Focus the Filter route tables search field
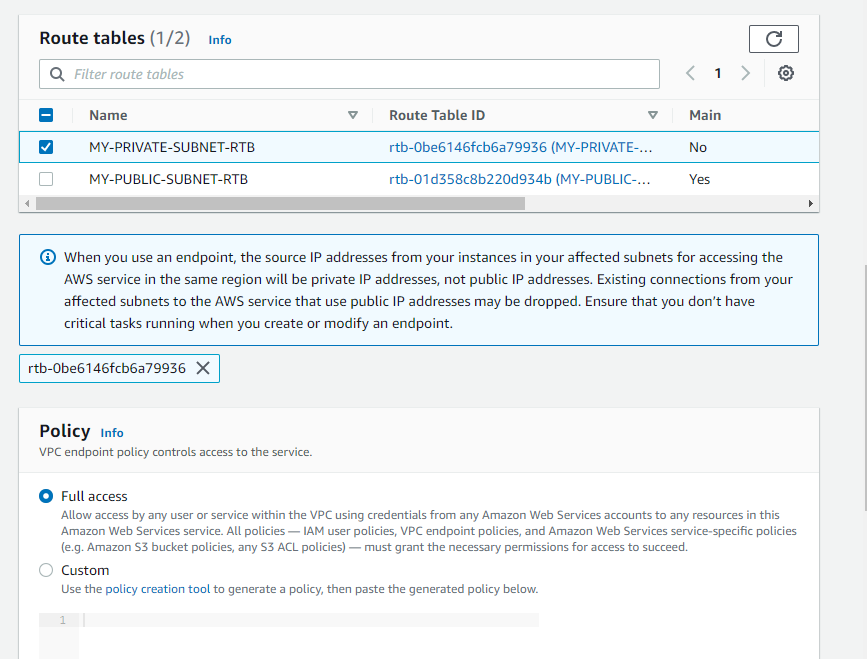Image resolution: width=867 pixels, height=659 pixels. click(349, 74)
